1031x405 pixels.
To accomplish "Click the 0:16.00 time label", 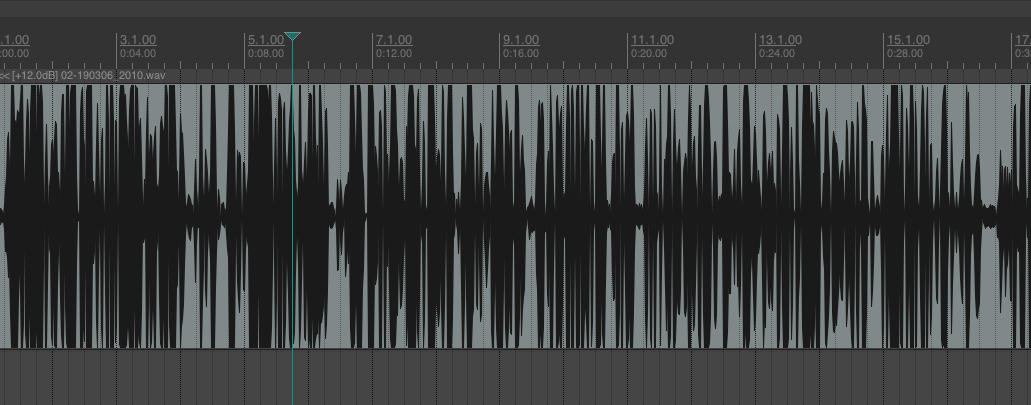I will [x=520, y=53].
